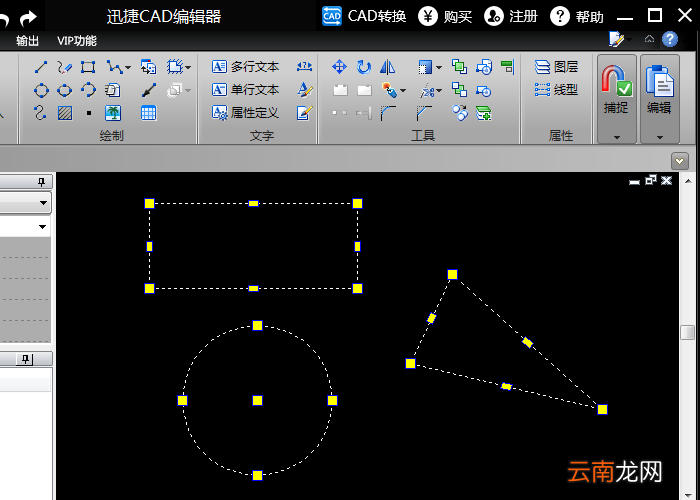
Task: Click the copy pages icon in draw group
Action: (x=112, y=90)
